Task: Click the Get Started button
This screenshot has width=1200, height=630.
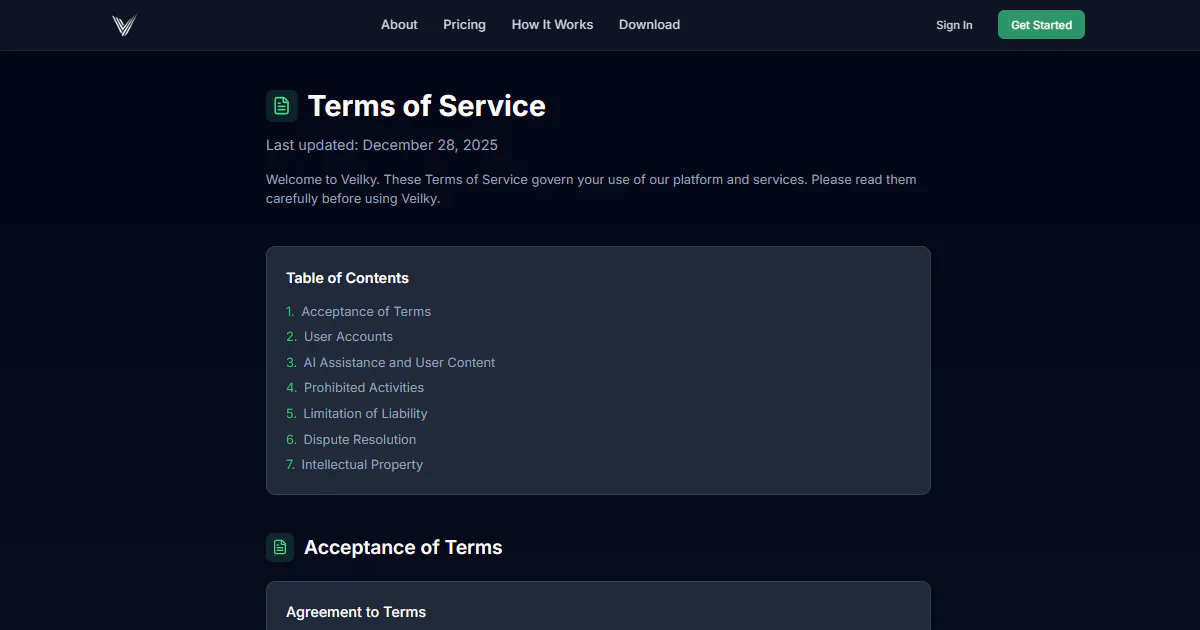Action: point(1041,25)
